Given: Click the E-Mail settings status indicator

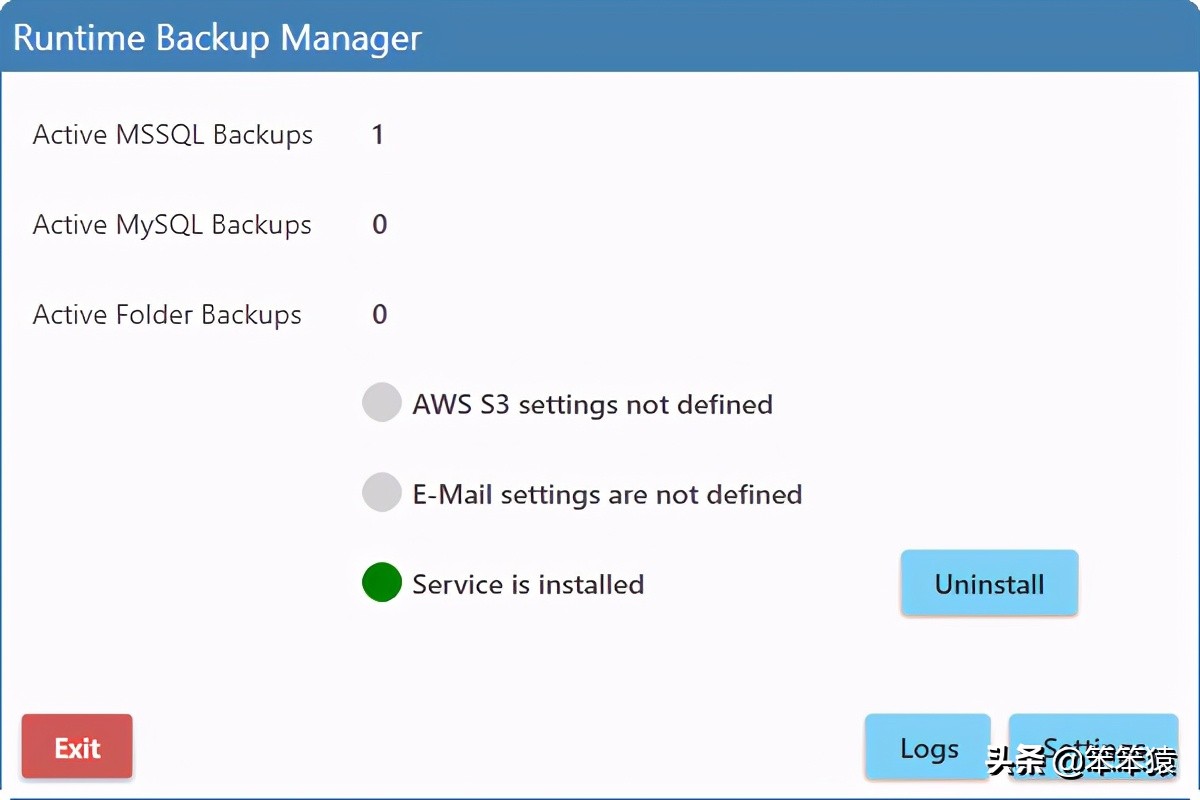Looking at the screenshot, I should tap(381, 493).
